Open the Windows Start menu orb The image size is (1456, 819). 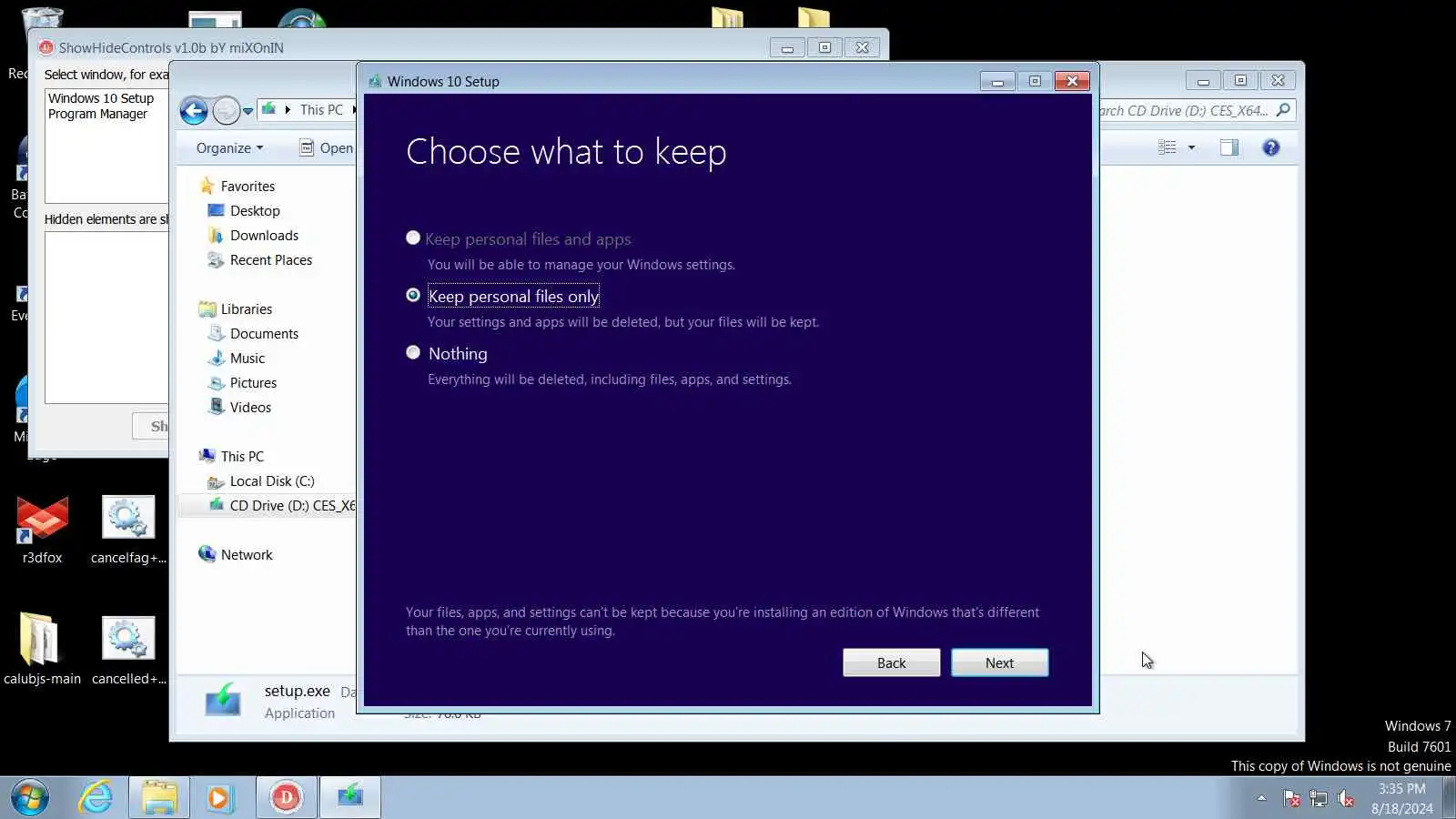point(30,798)
